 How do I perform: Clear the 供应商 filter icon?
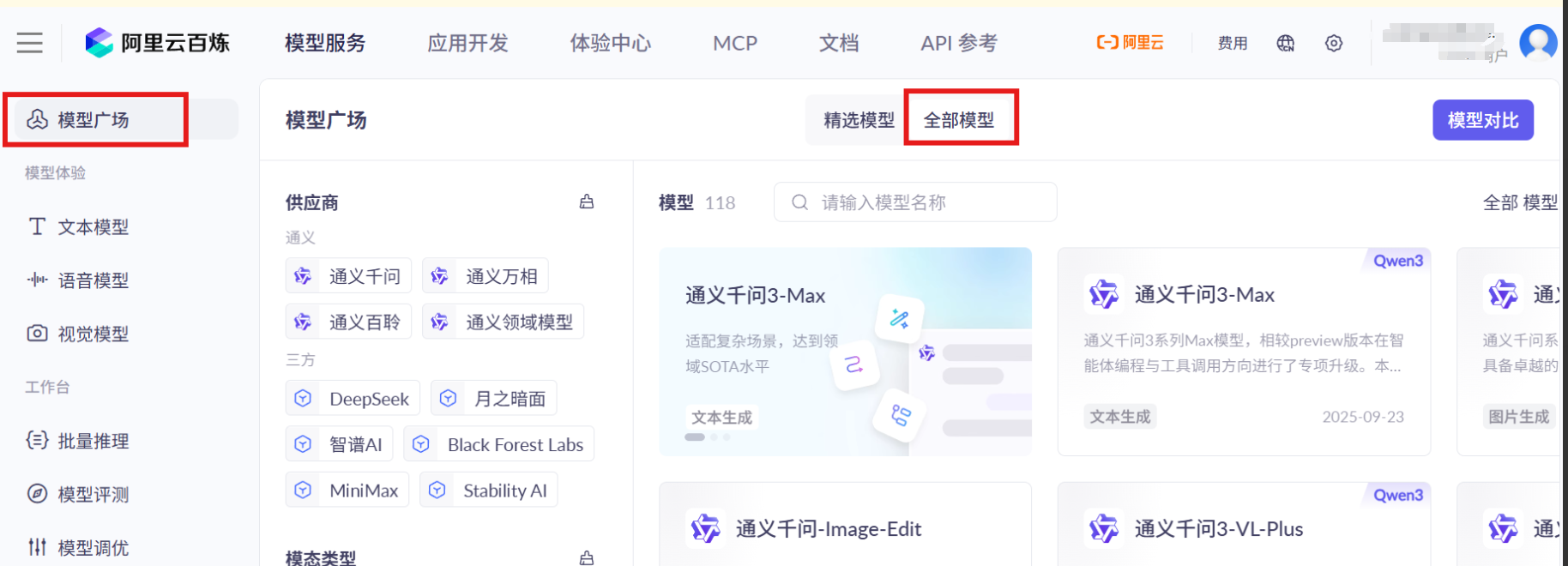[587, 202]
